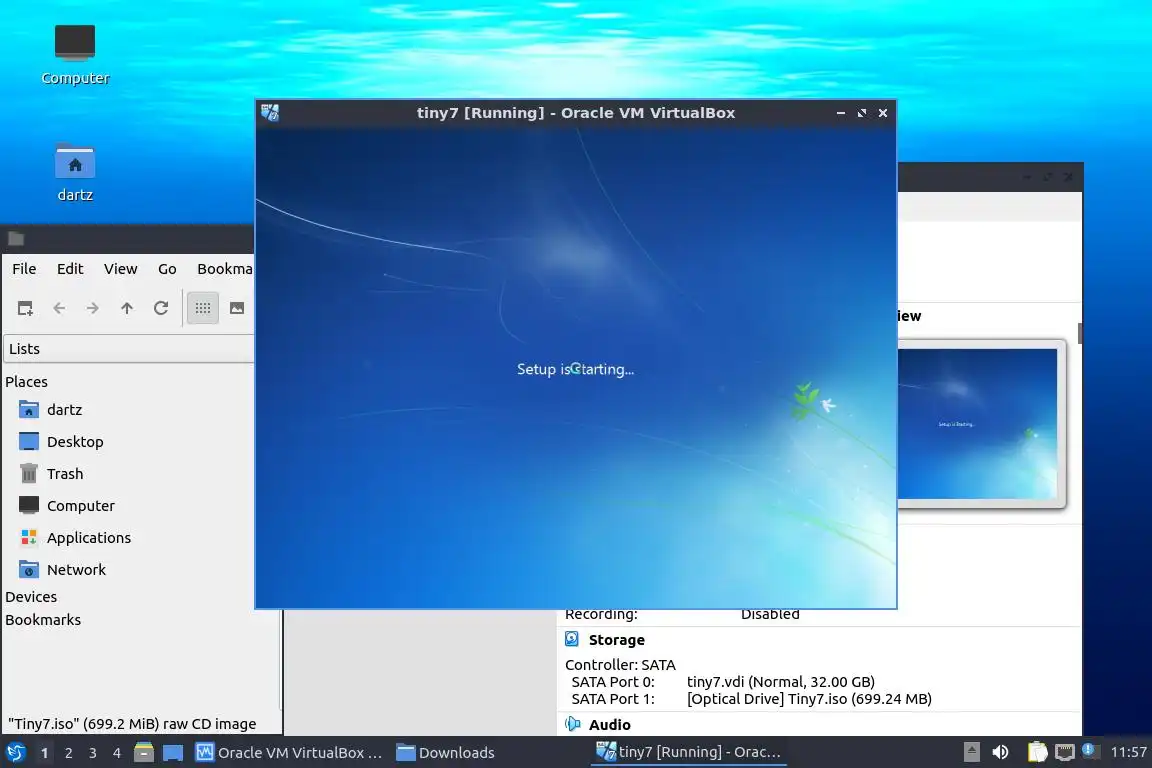Open the Bookmarks menu in file manager

tap(225, 269)
